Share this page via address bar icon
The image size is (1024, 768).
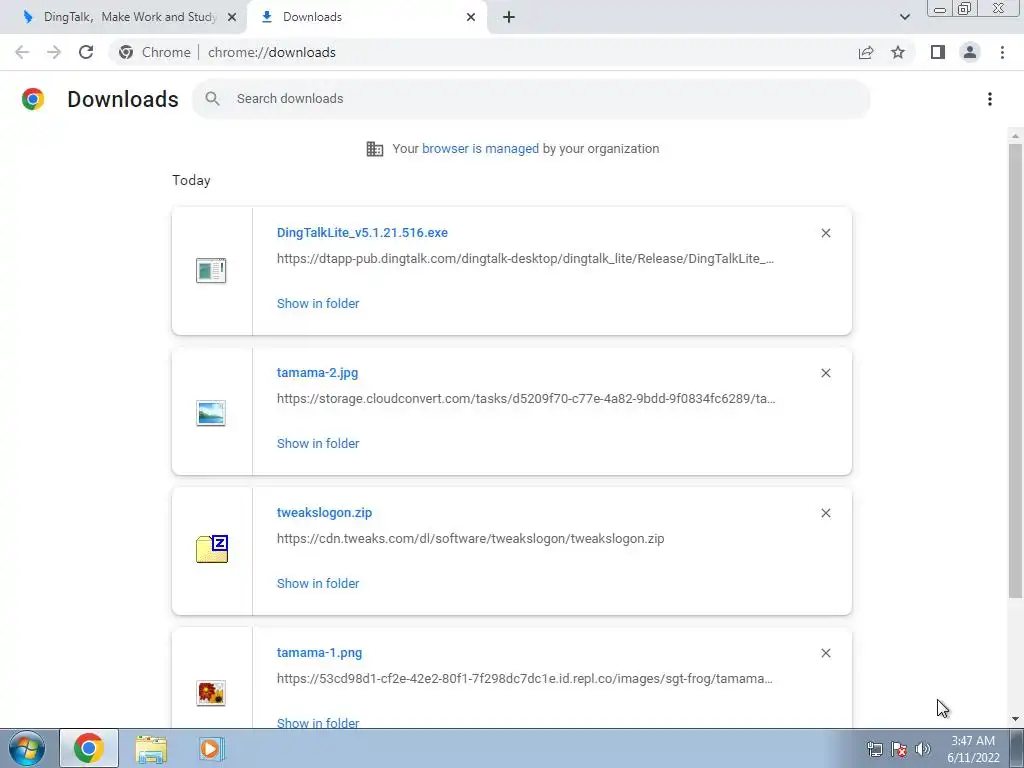pos(866,52)
